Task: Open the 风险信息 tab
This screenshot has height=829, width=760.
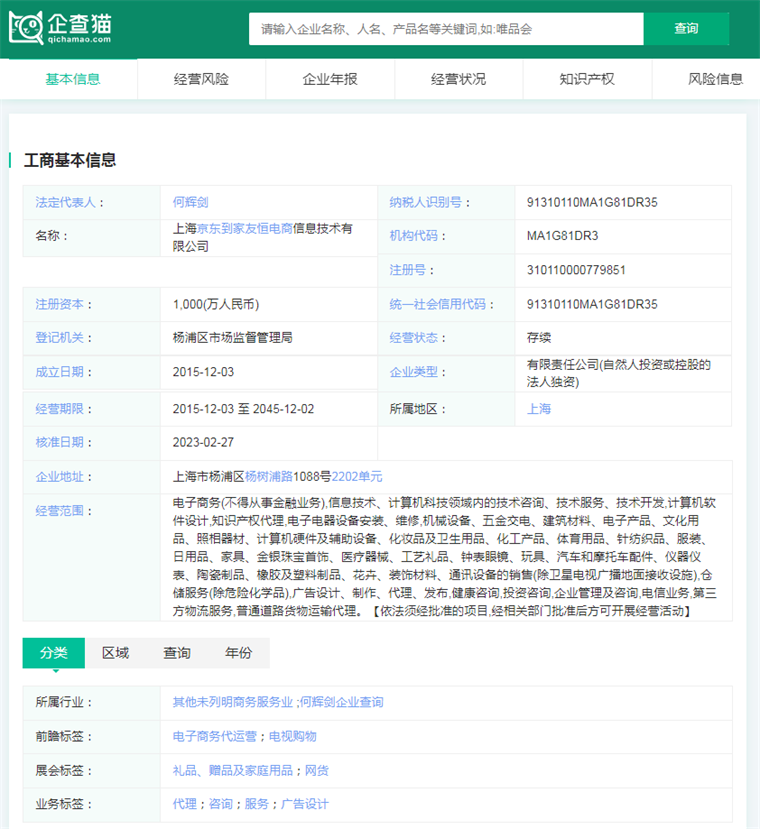Action: pos(715,79)
